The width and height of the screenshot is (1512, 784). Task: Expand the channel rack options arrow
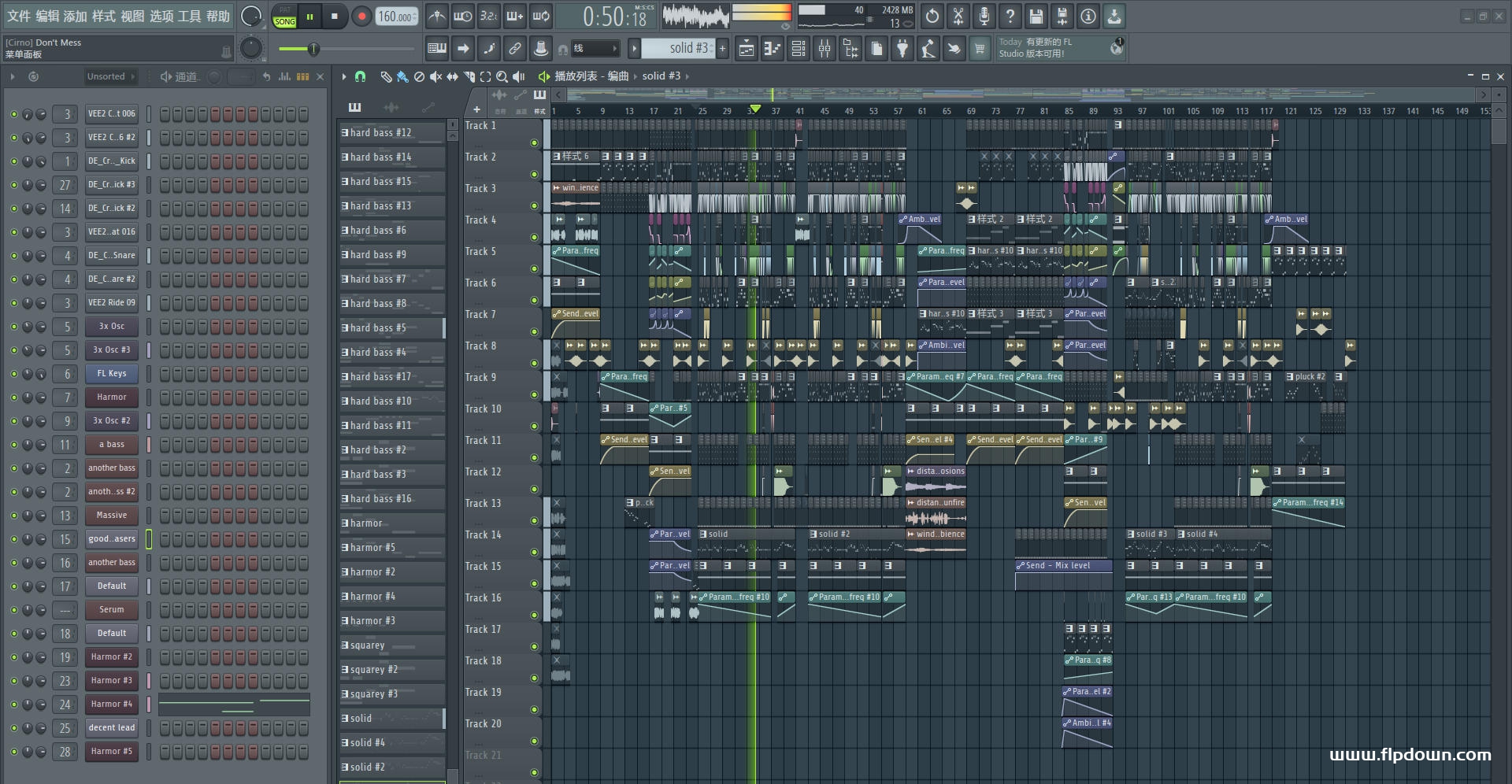(13, 76)
